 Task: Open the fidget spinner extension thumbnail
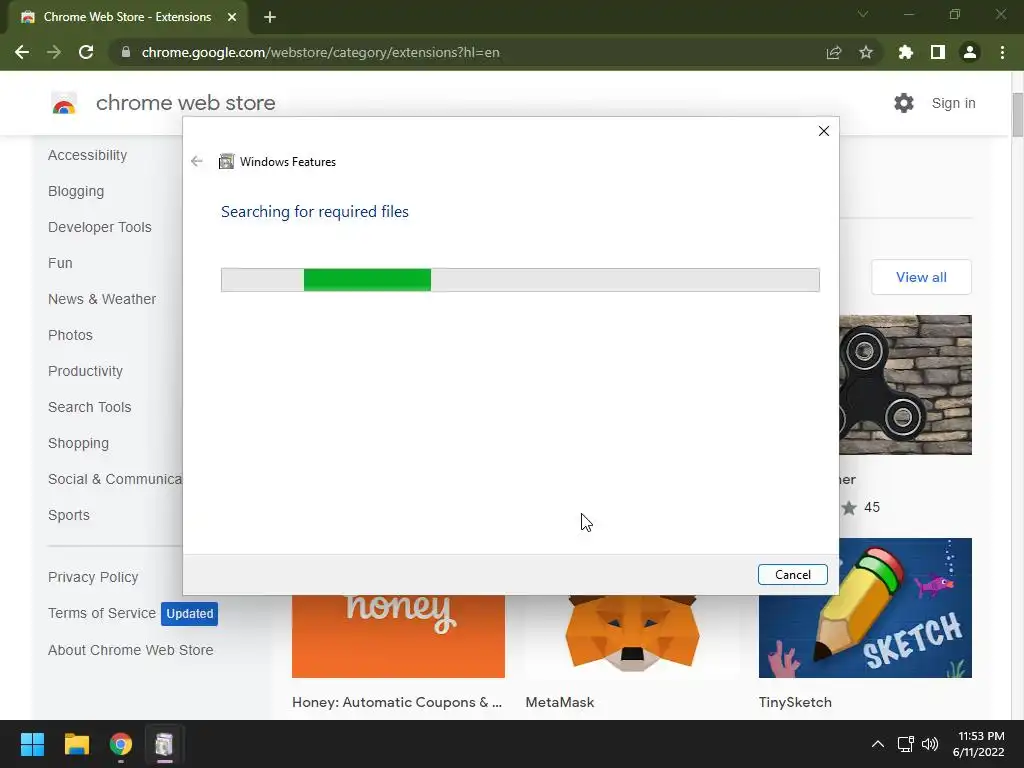pyautogui.click(x=905, y=385)
